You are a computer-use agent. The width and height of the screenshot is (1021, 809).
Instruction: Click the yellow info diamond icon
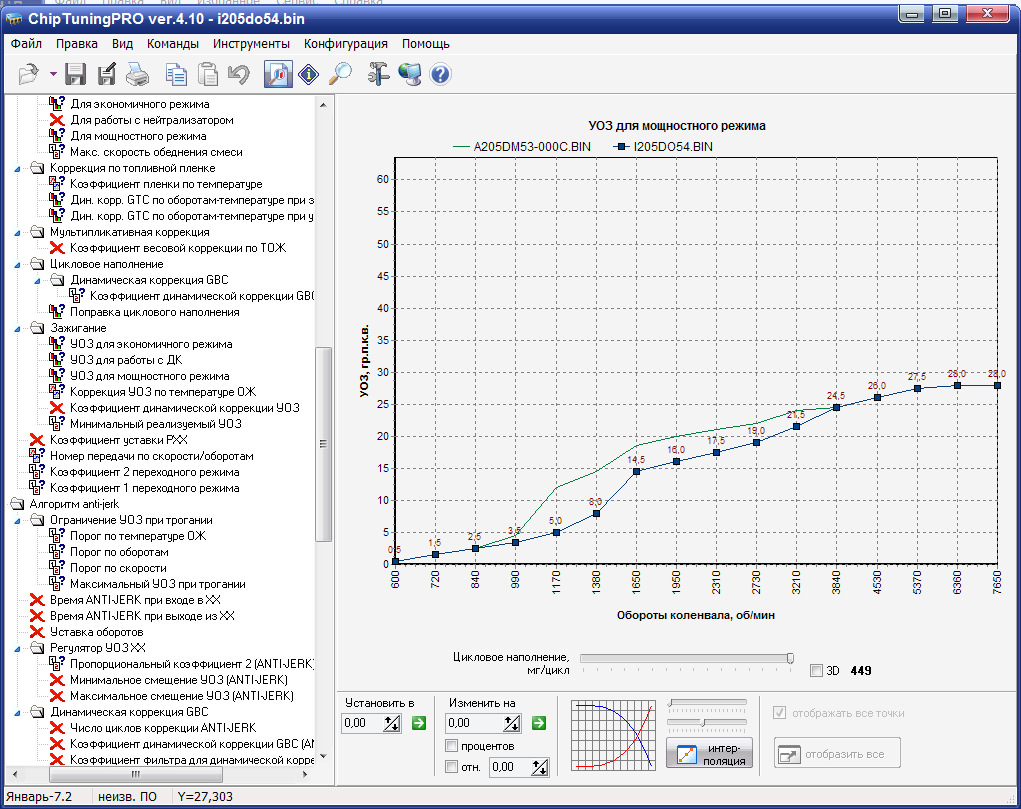(x=309, y=74)
